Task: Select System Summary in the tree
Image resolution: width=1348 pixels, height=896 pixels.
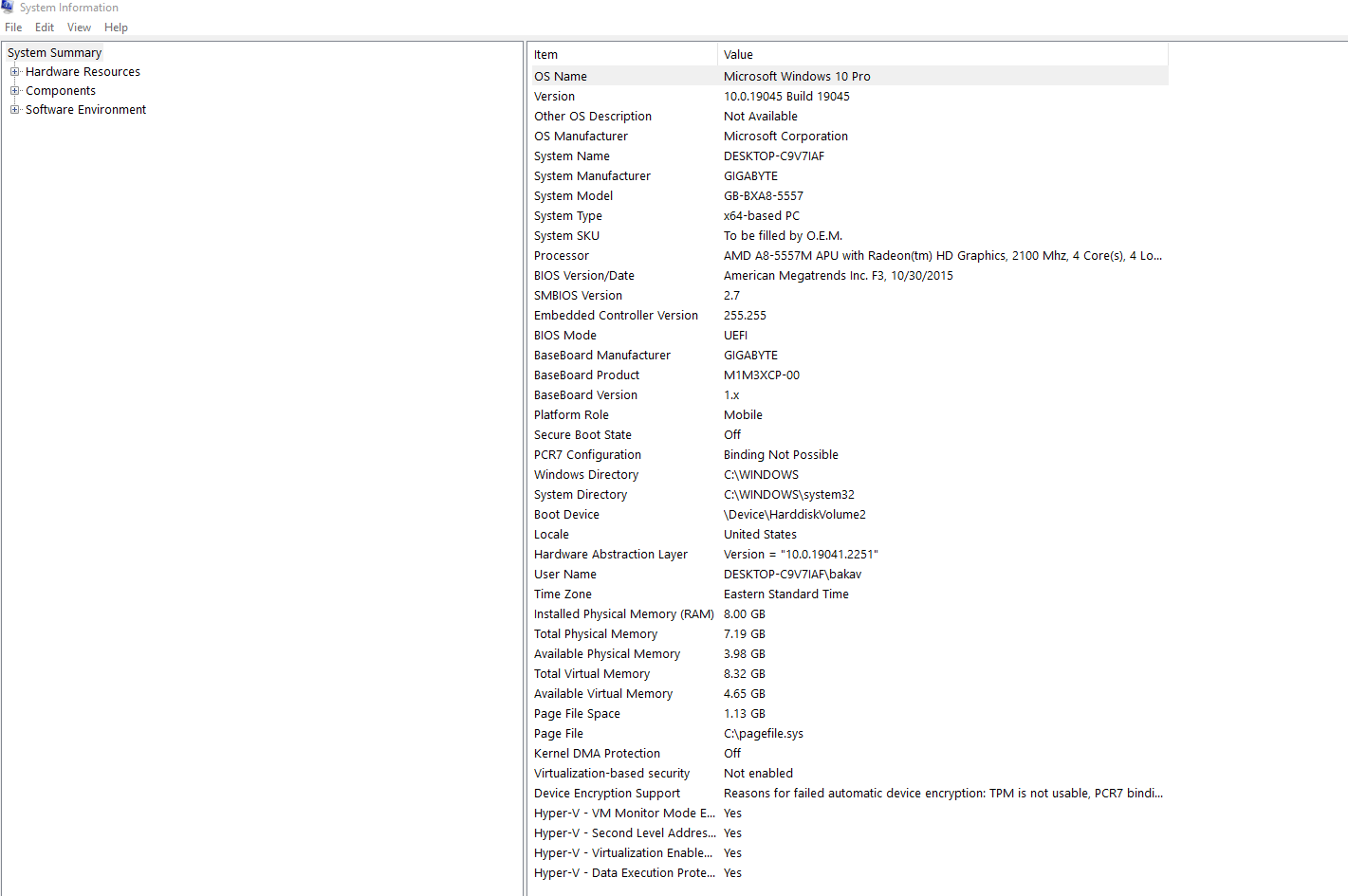Action: (x=55, y=53)
